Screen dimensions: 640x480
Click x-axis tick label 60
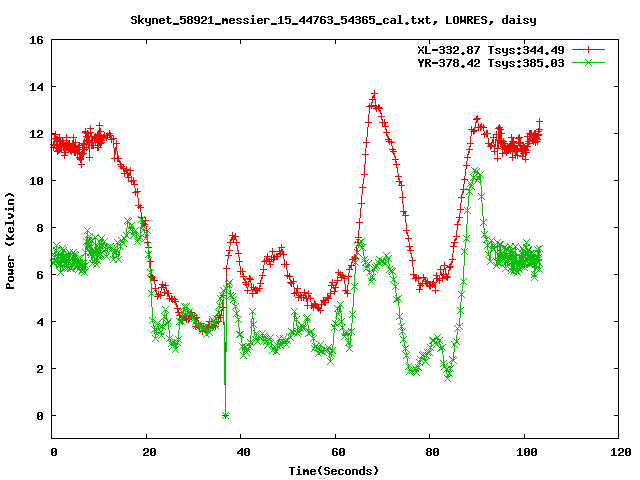pyautogui.click(x=338, y=452)
